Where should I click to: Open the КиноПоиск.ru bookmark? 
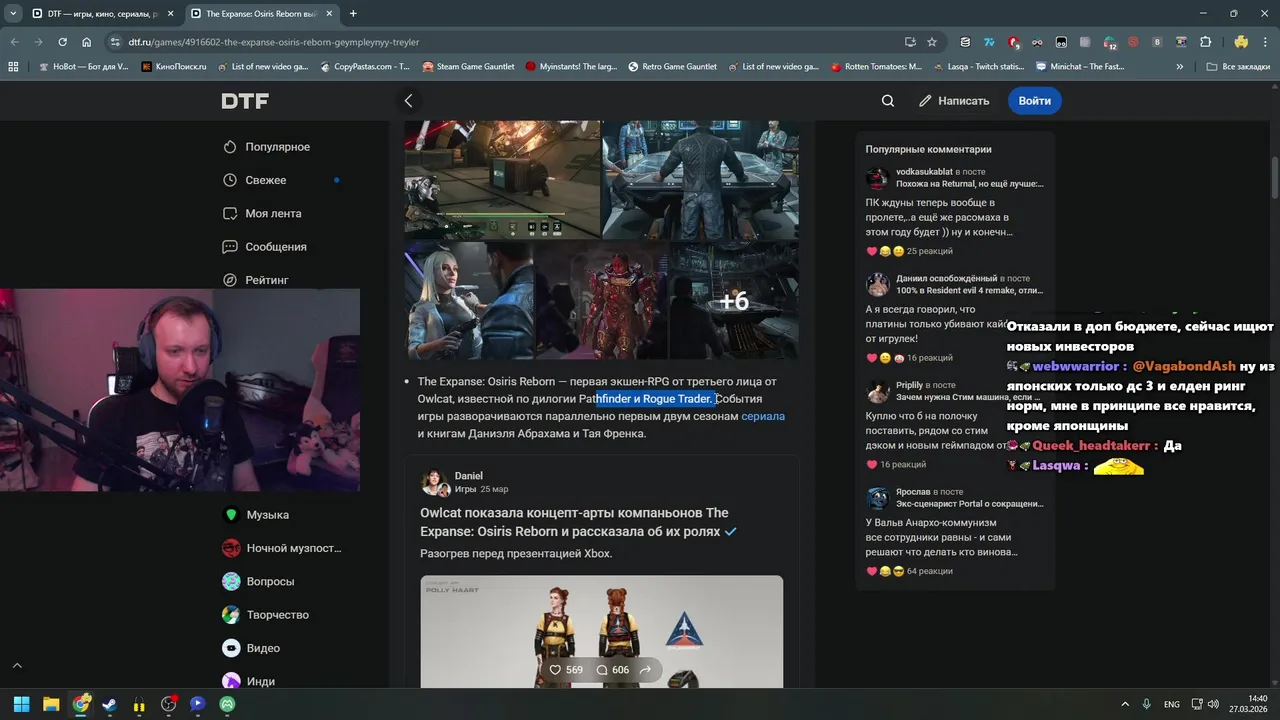(x=174, y=67)
